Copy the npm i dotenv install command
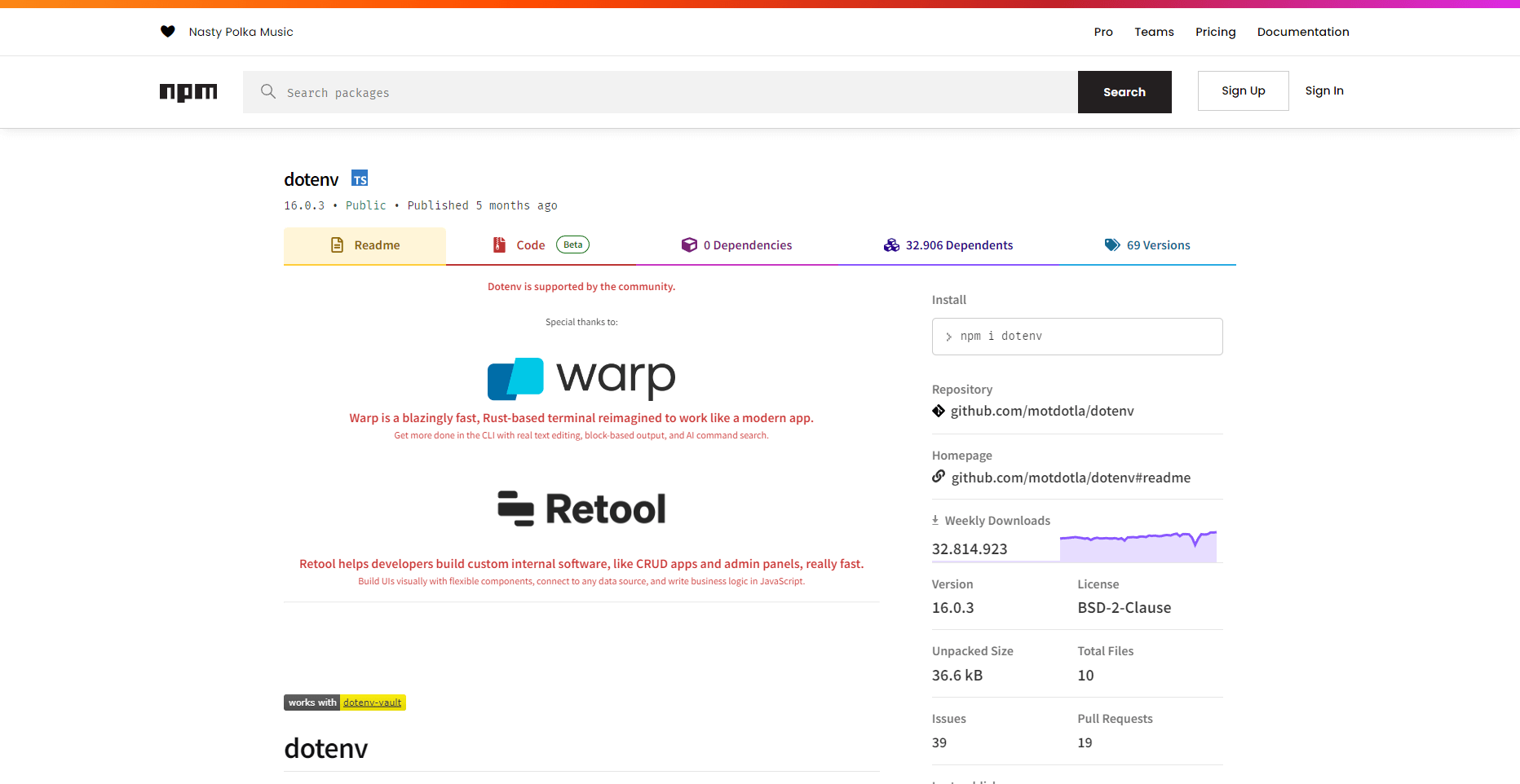This screenshot has width=1520, height=784. [1077, 337]
